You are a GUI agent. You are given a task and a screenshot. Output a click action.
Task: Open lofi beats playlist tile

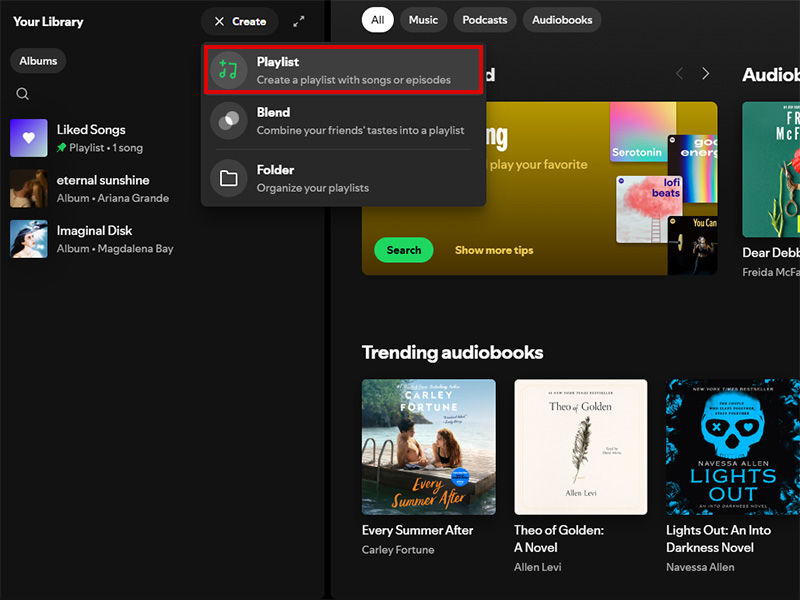tap(649, 209)
